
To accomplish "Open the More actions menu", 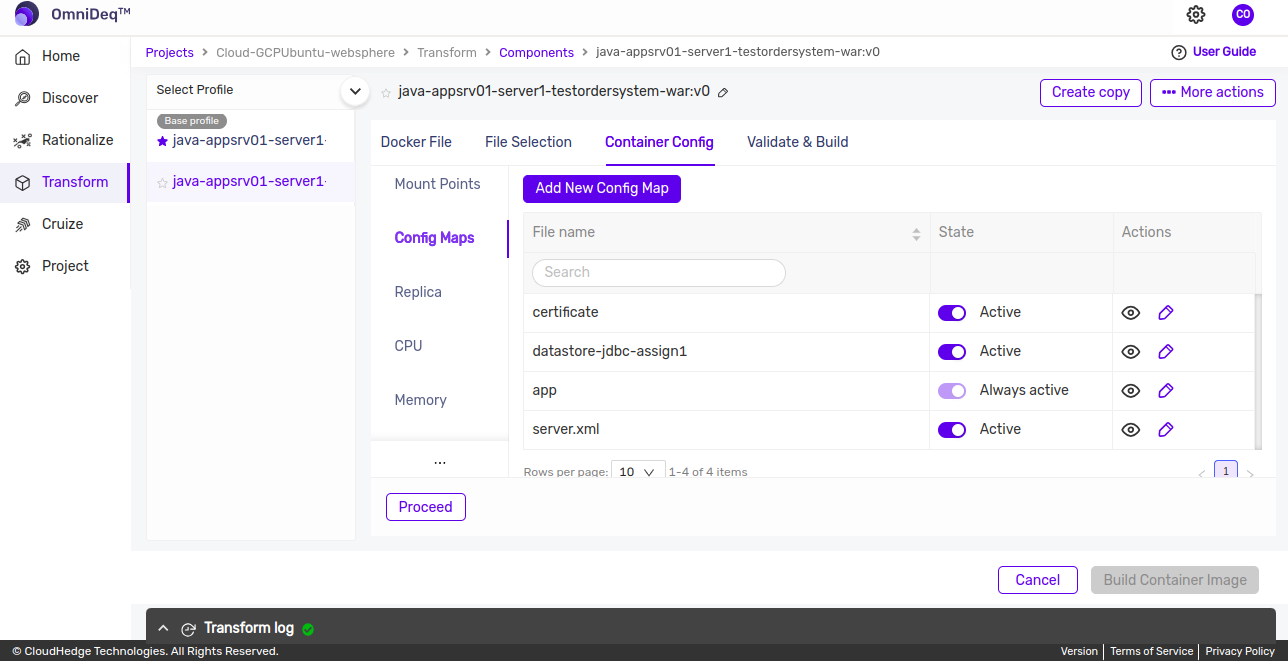I will (1213, 93).
